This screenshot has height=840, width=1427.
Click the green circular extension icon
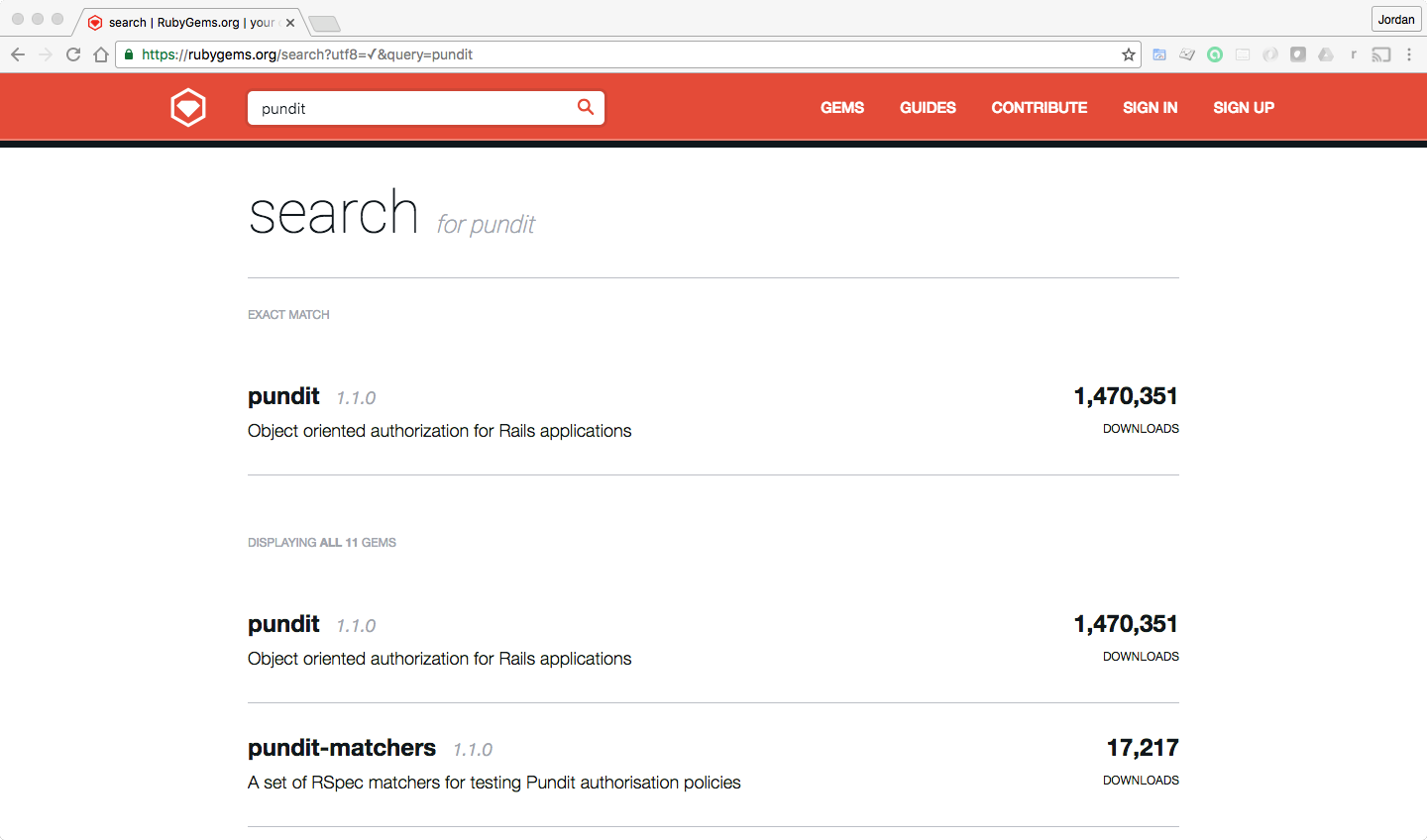click(x=1215, y=54)
